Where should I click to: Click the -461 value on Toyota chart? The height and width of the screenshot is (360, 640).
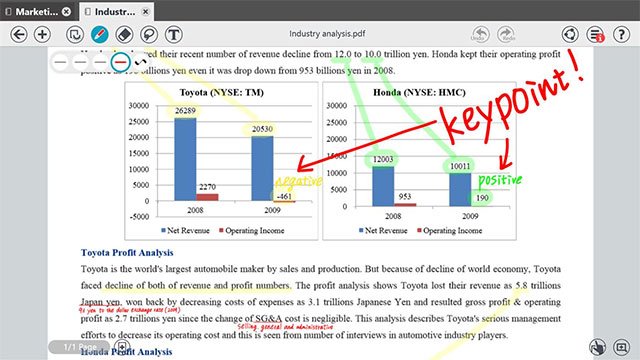(284, 196)
